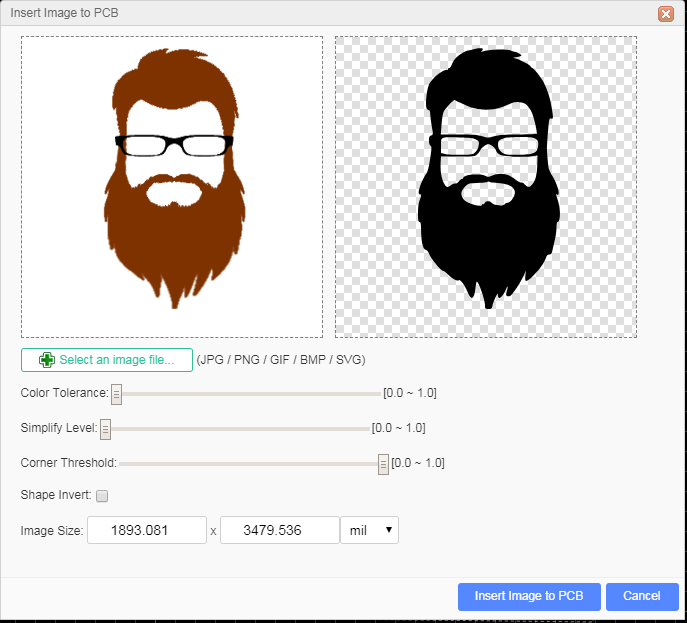Click the image width field showing 1893.081
Image resolution: width=687 pixels, height=623 pixels.
point(147,530)
